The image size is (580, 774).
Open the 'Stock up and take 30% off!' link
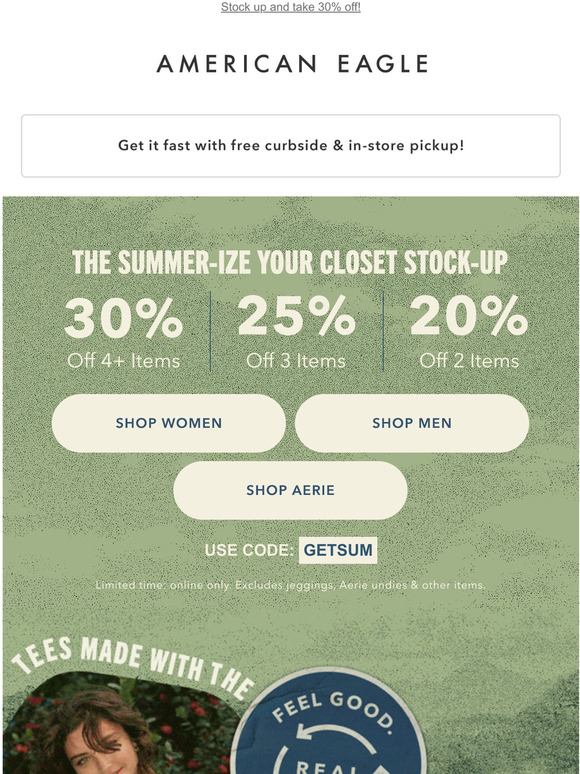pyautogui.click(x=290, y=7)
